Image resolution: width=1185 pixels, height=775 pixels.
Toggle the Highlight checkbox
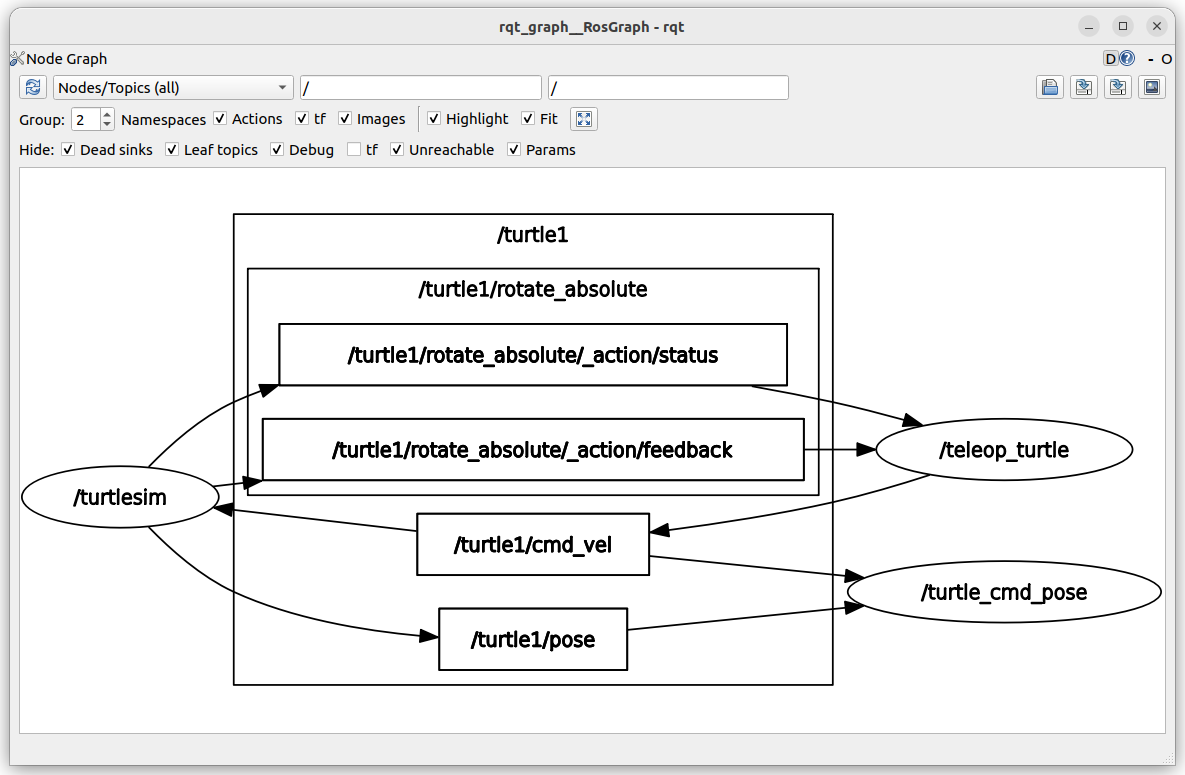point(434,119)
